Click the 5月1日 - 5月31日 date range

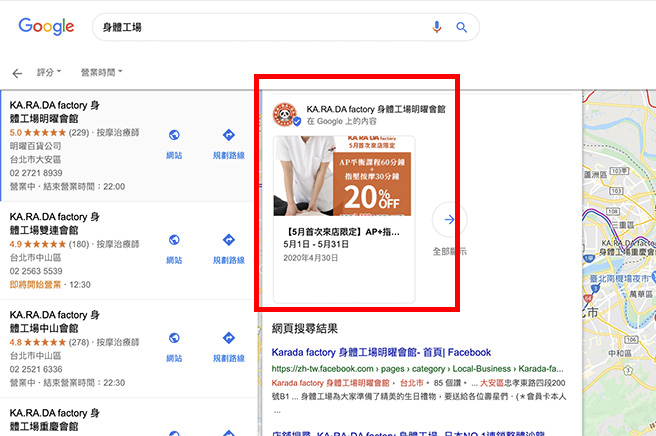316,244
